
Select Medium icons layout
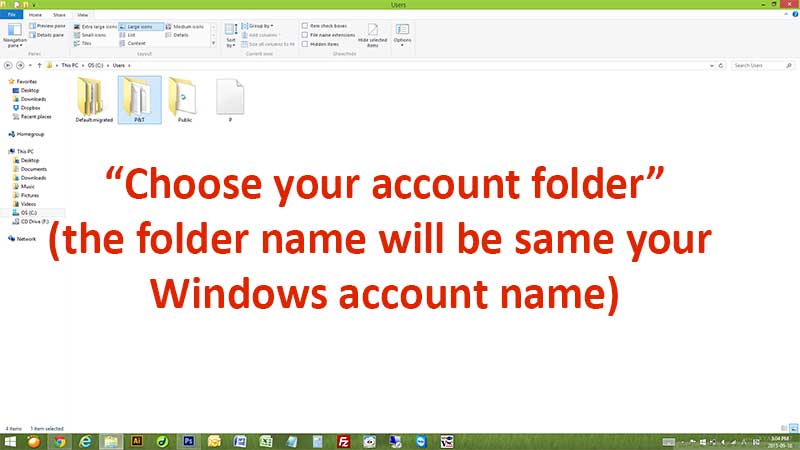[x=185, y=27]
